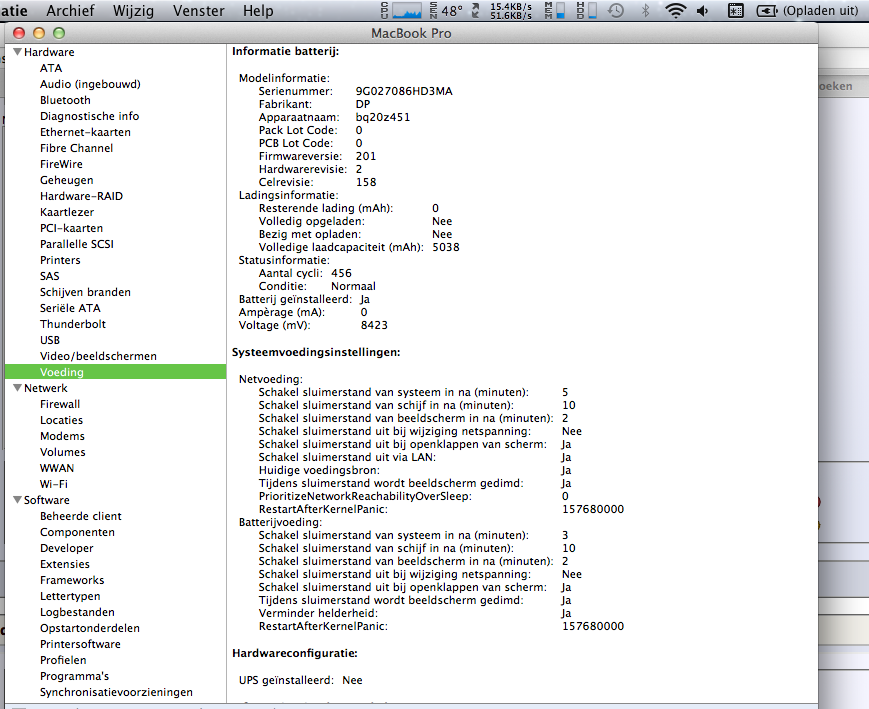The image size is (869, 709).
Task: Select Bluetooth in the Hardware list
Action: point(65,100)
